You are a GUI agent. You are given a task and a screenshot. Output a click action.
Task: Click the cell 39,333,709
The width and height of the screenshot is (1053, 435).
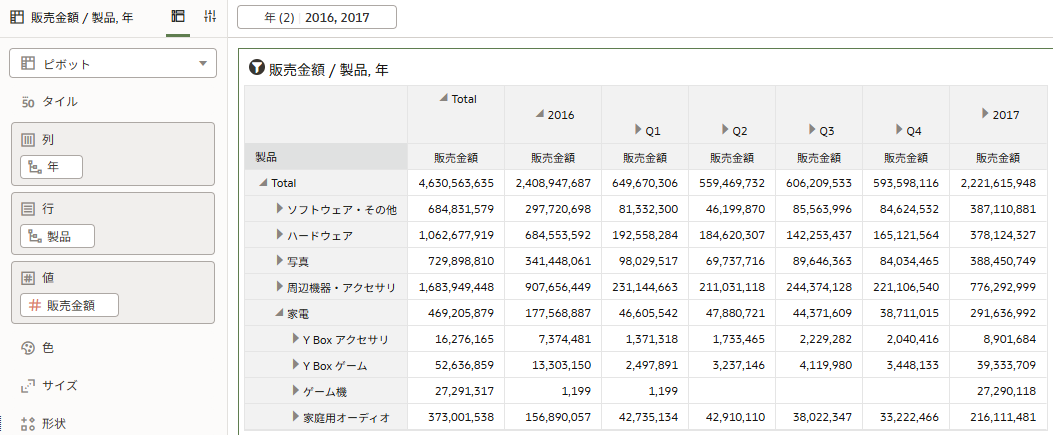click(997, 365)
